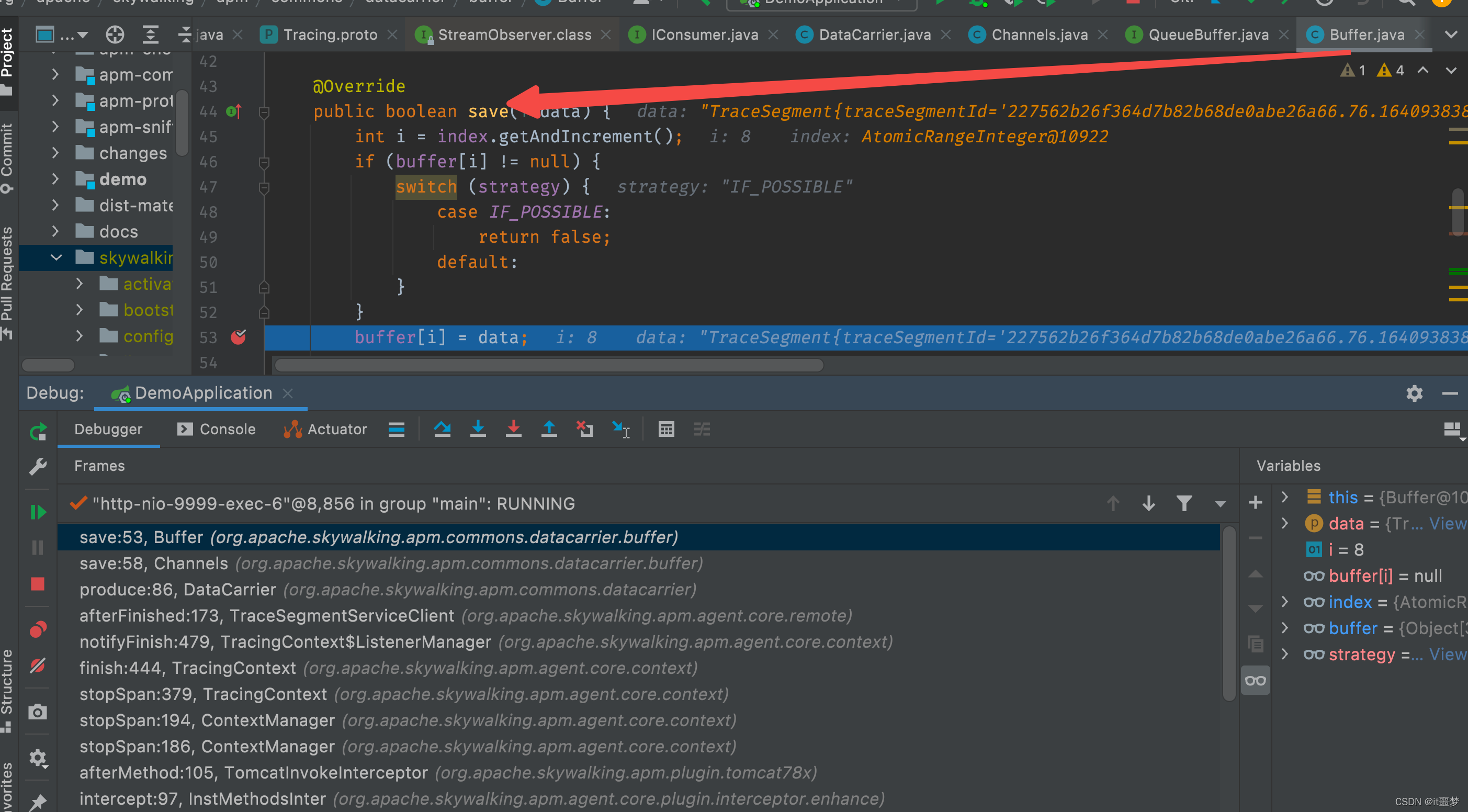Open Debug panel gear options
Viewport: 1468px width, 812px height.
point(1415,393)
